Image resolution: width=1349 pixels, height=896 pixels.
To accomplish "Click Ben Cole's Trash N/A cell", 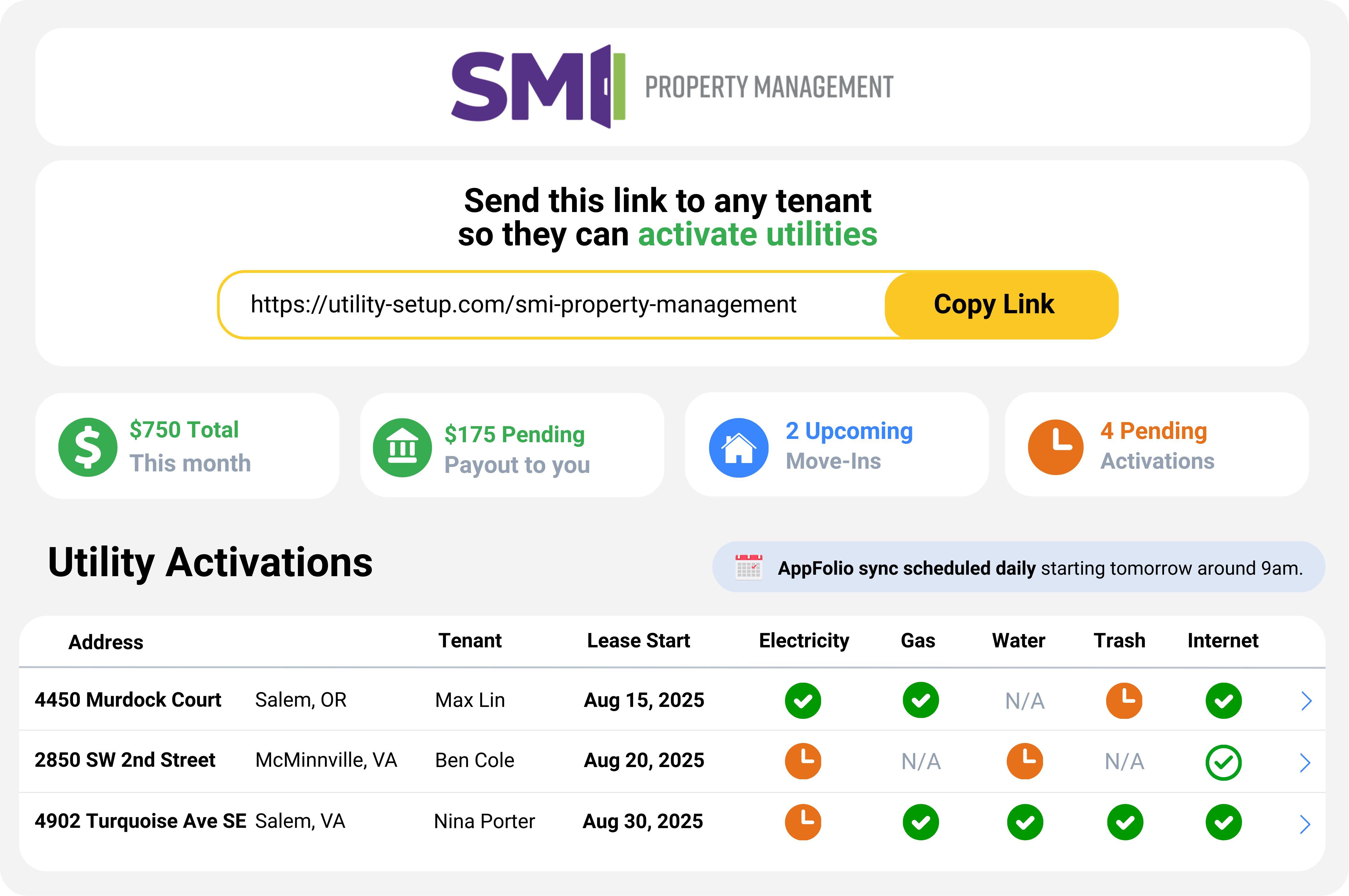I will point(1124,762).
